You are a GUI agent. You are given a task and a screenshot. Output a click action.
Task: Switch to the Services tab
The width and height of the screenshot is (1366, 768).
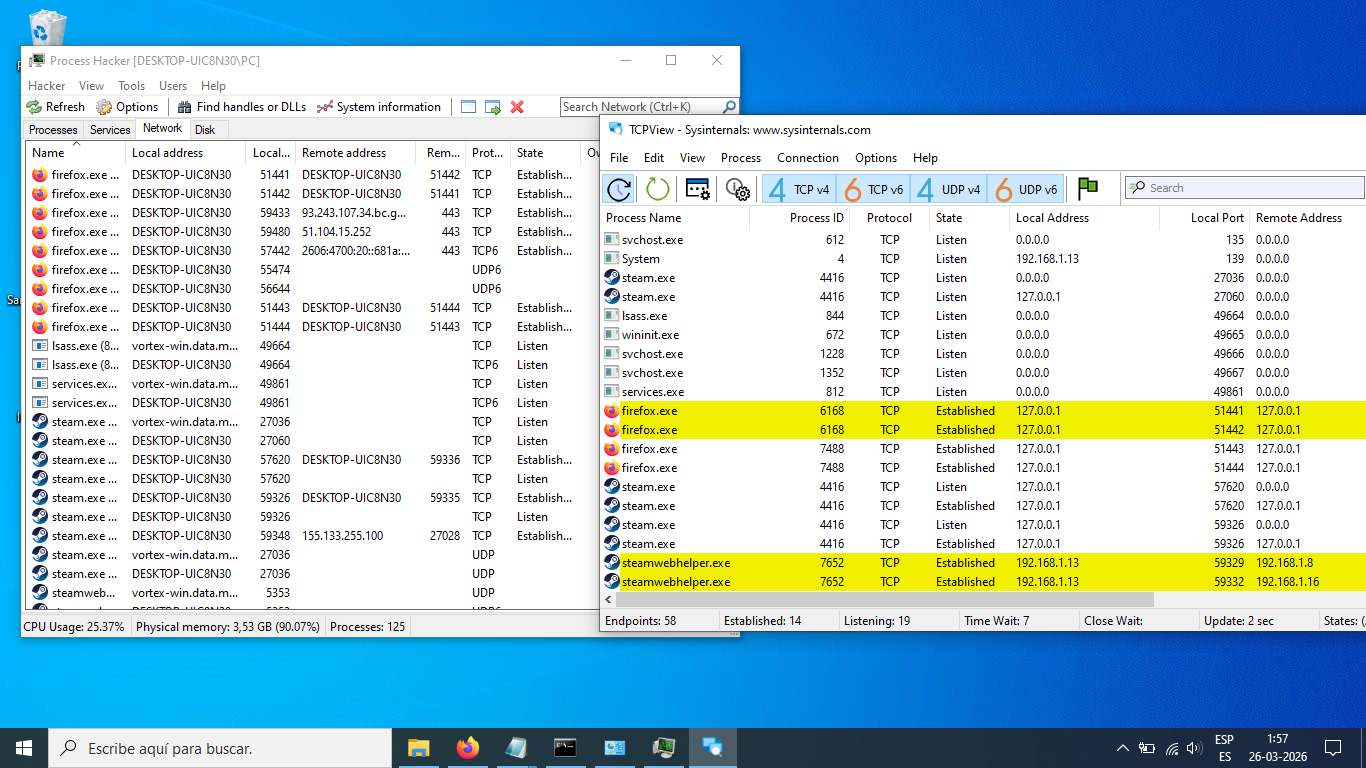tap(110, 130)
